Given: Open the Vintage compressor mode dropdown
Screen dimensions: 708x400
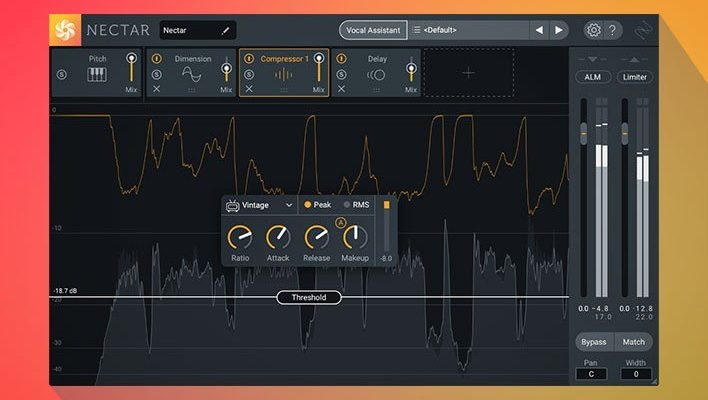Looking at the screenshot, I should [x=260, y=205].
